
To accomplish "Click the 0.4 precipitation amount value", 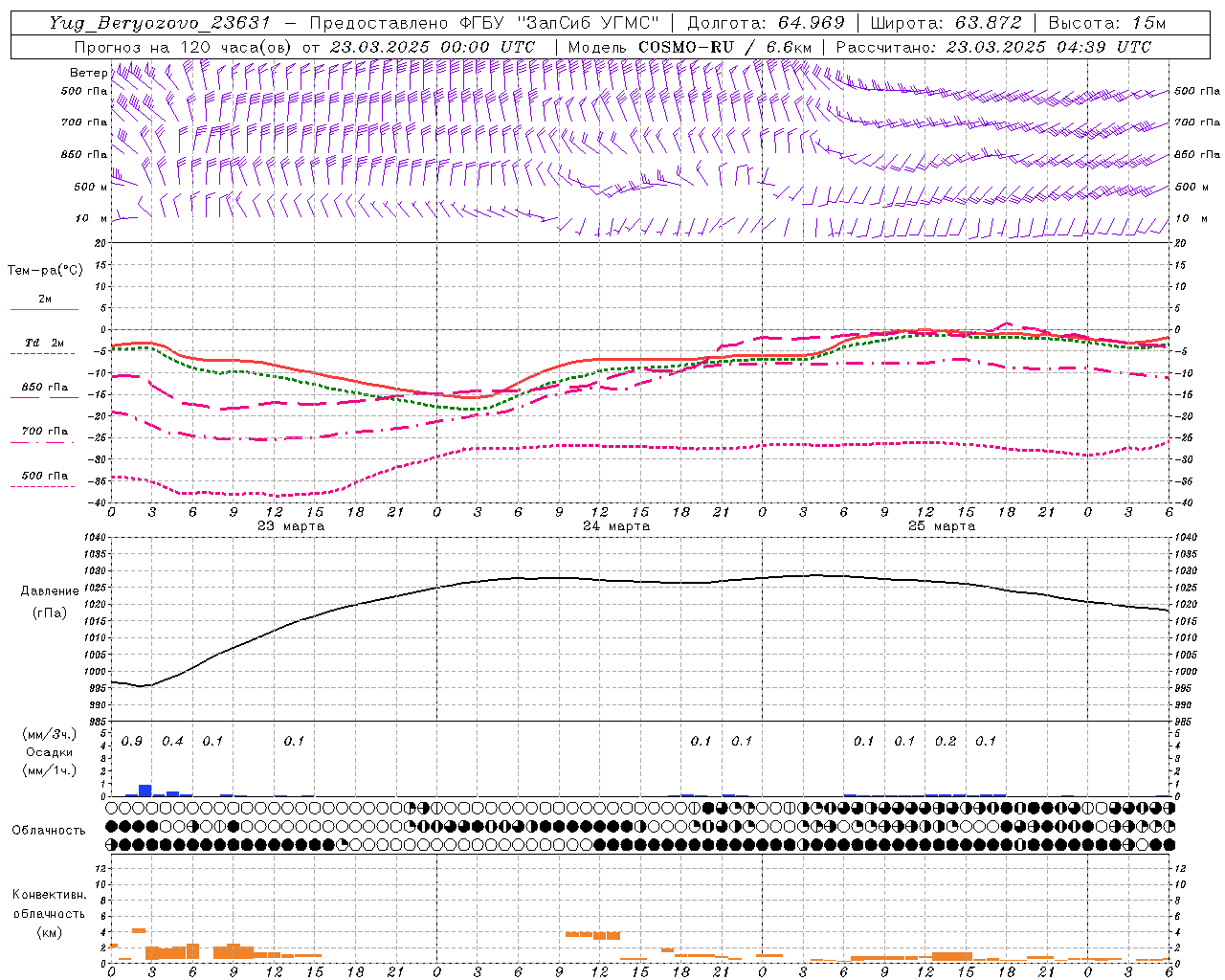I will 172,742.
